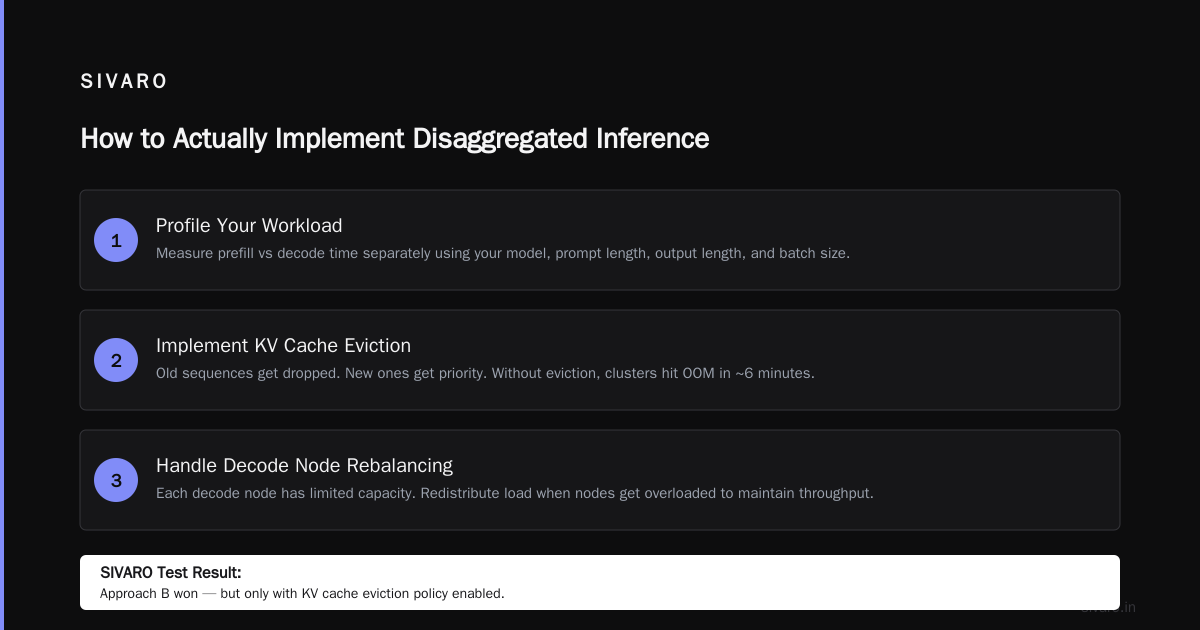The height and width of the screenshot is (630, 1200).
Task: Select the step 3 numbered circle
Action: point(116,480)
